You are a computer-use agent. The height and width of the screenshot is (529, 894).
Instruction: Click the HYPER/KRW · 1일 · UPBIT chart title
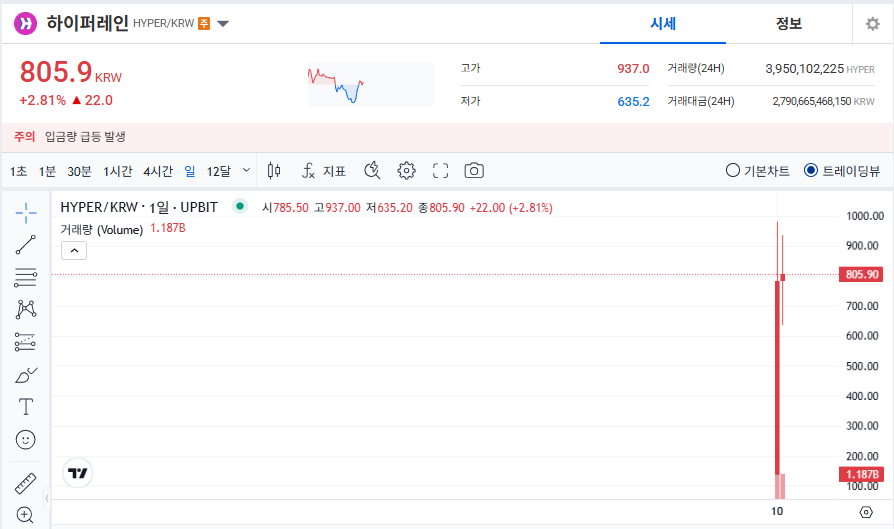pos(139,207)
